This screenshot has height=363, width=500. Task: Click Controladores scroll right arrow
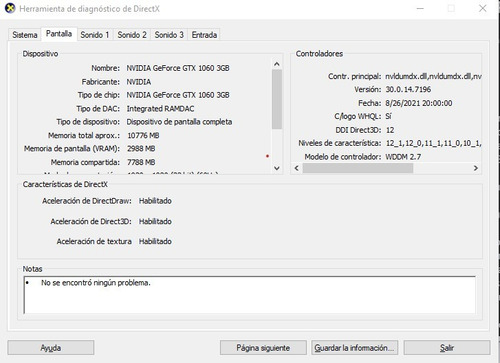pos(476,168)
